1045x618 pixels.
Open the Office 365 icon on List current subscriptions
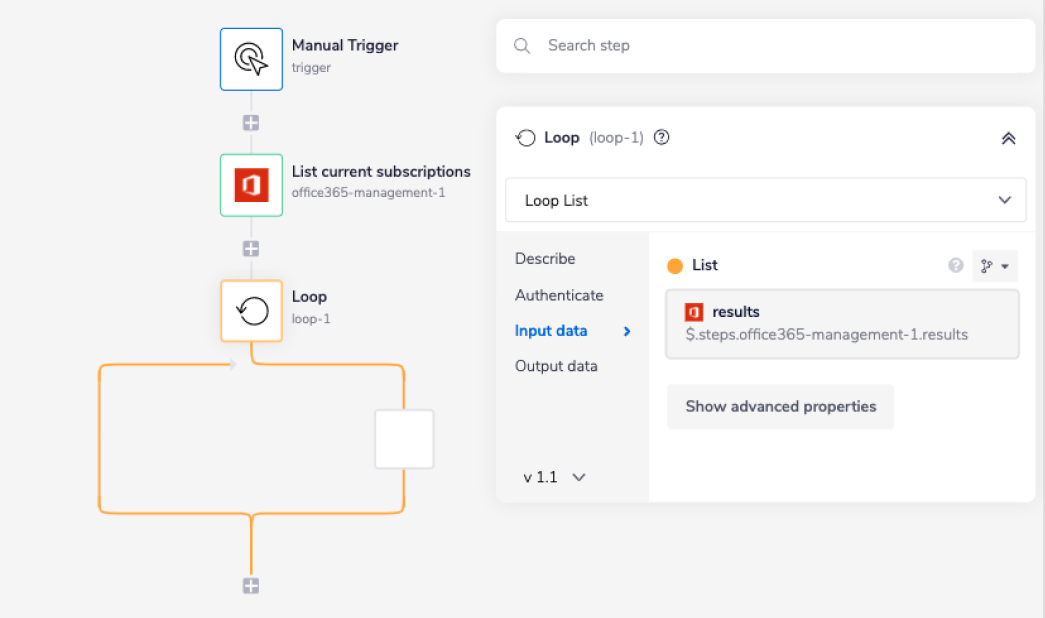[251, 185]
